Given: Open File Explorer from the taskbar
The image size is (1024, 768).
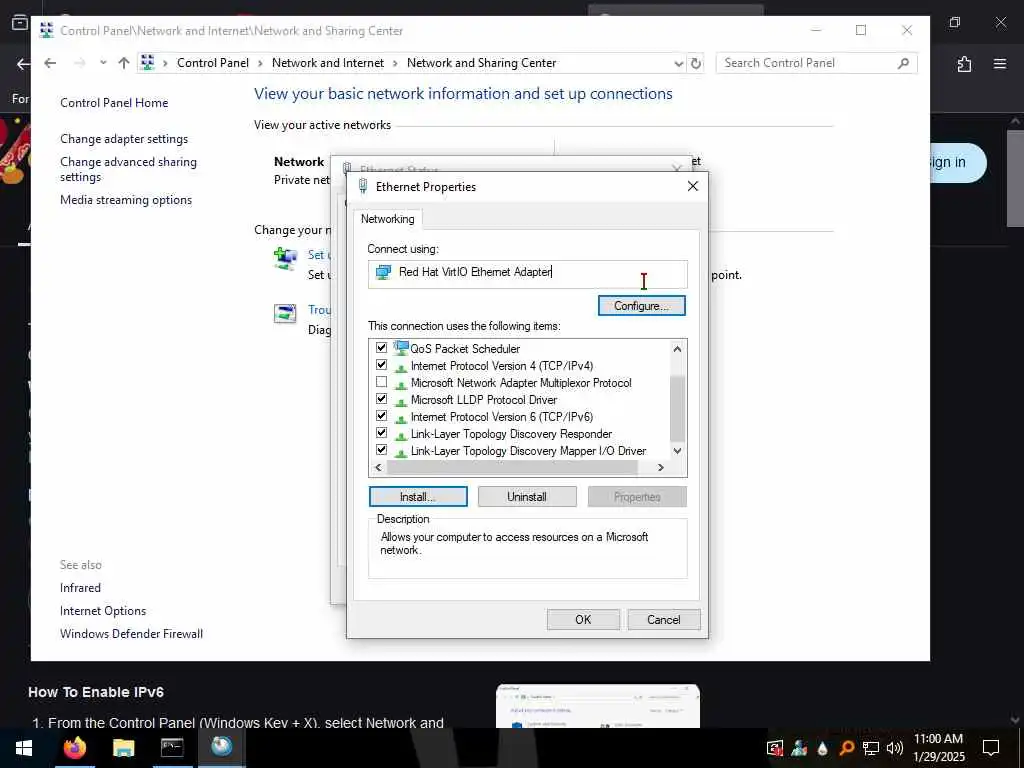Looking at the screenshot, I should [123, 747].
